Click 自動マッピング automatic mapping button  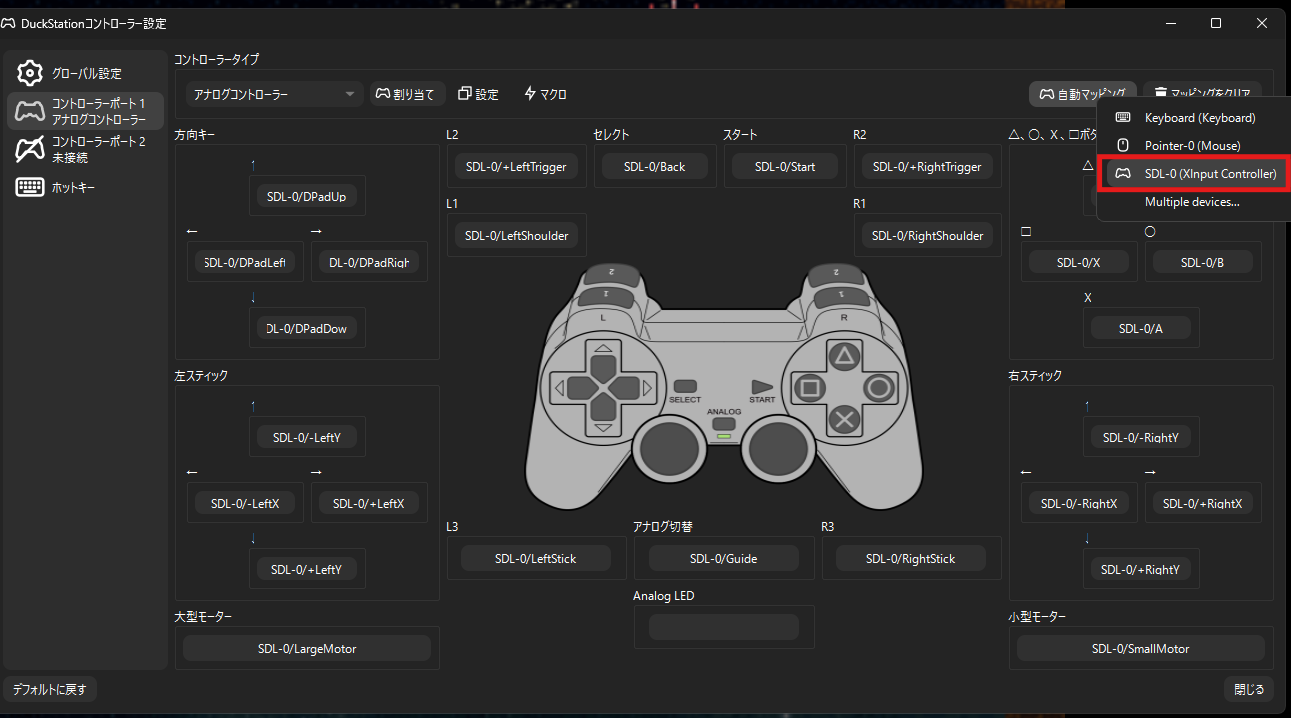coord(1083,94)
